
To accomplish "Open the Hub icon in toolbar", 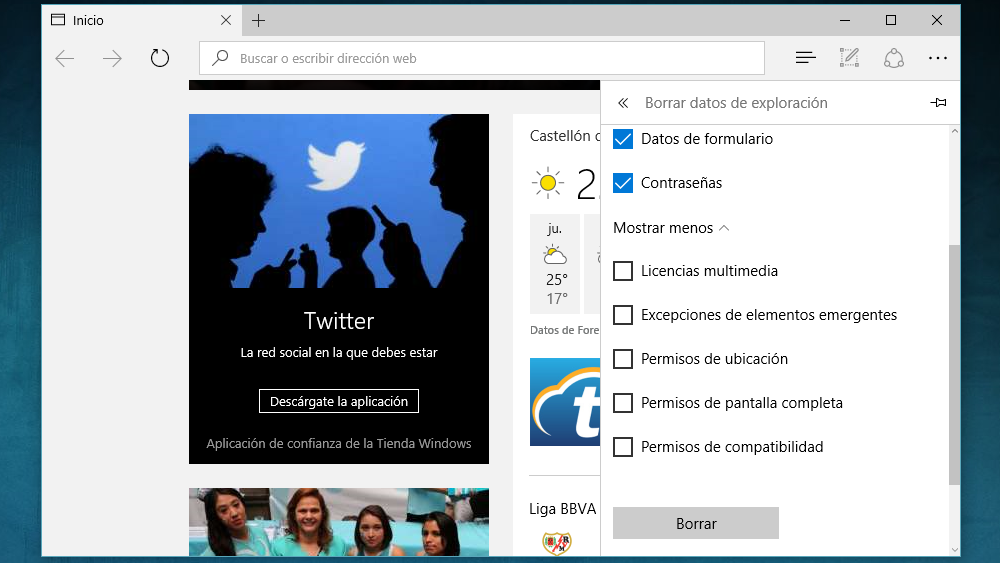I will [x=805, y=58].
